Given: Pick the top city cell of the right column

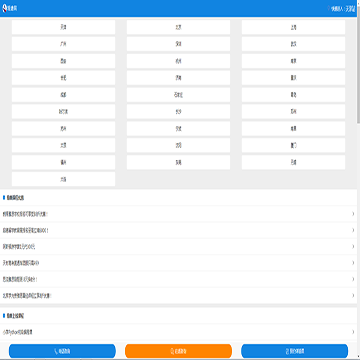Looking at the screenshot, I should [x=293, y=27].
